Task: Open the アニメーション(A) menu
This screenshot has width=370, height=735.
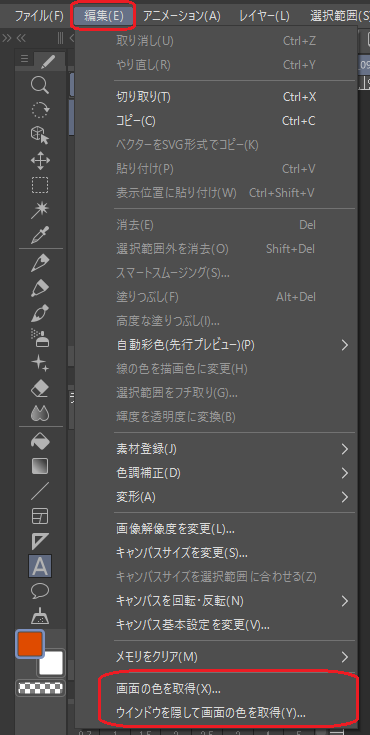Action: tap(181, 16)
